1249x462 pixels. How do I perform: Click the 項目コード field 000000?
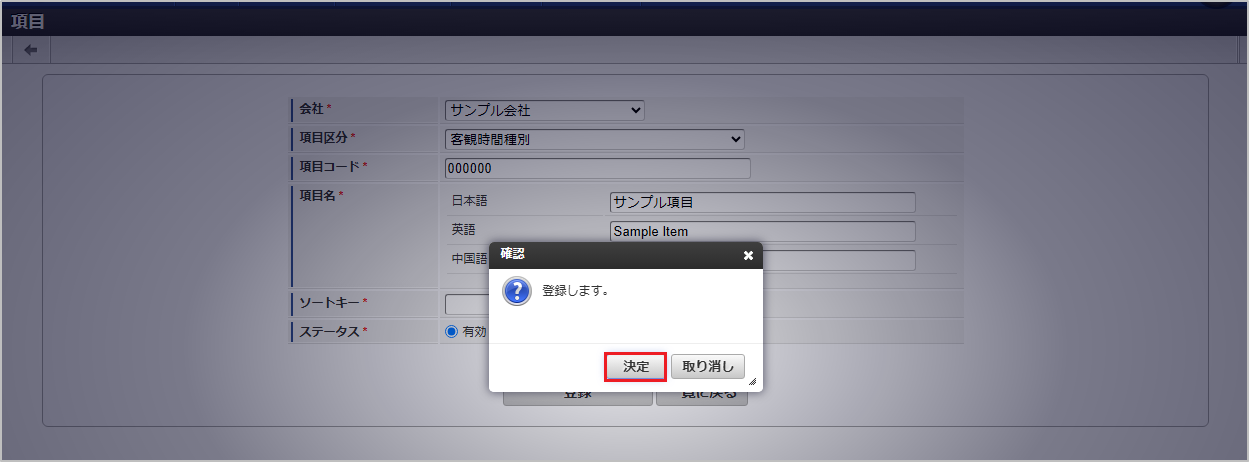pos(598,168)
